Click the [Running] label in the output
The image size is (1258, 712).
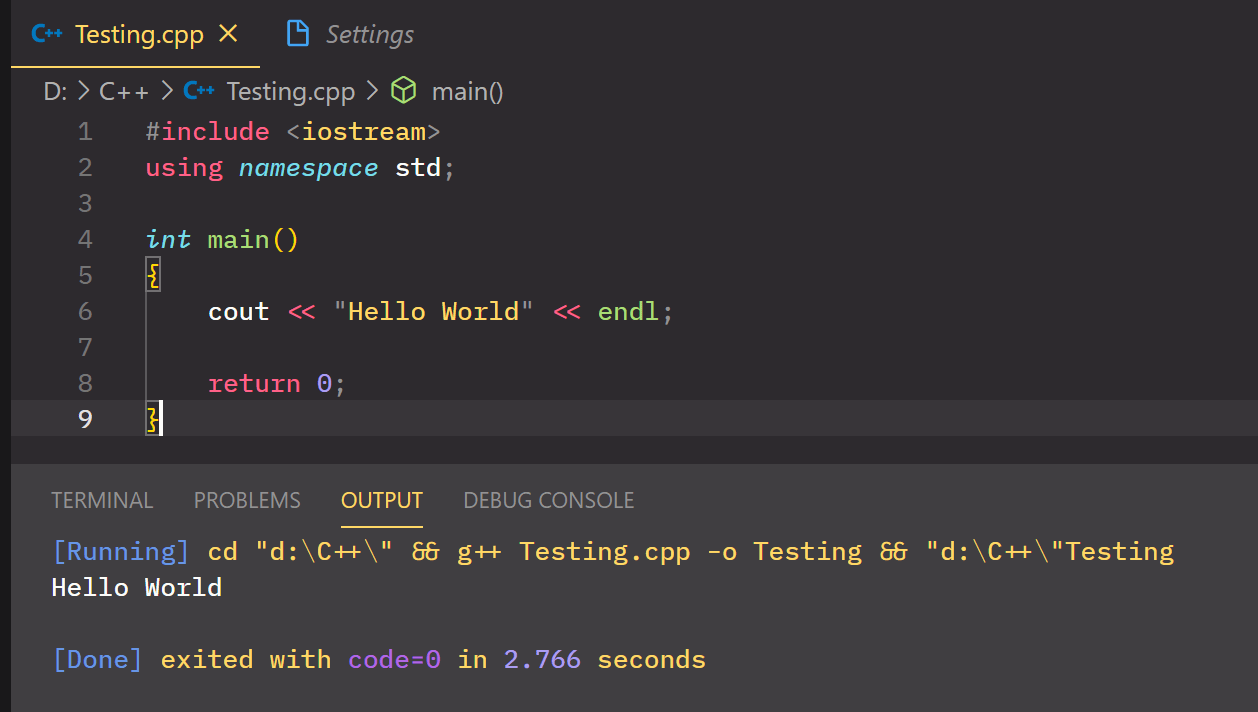click(x=120, y=551)
